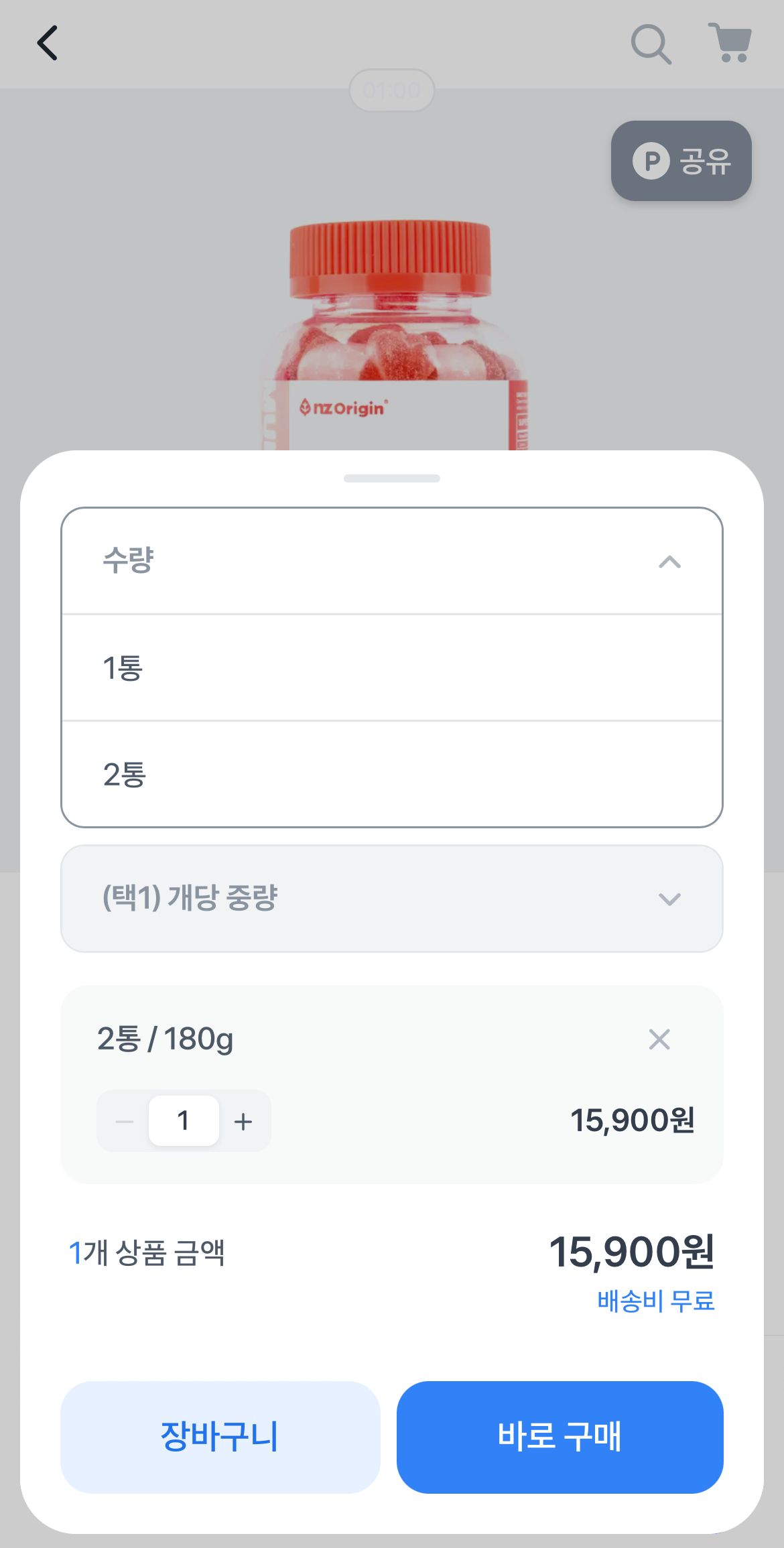Add to cart with 장바구니 button
The width and height of the screenshot is (784, 1548).
(220, 1437)
